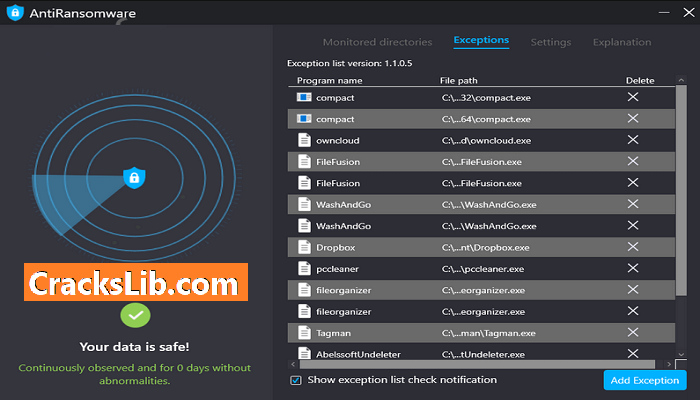This screenshot has width=700, height=400.
Task: Click the scroll up arrow of exception list
Action: click(x=681, y=80)
